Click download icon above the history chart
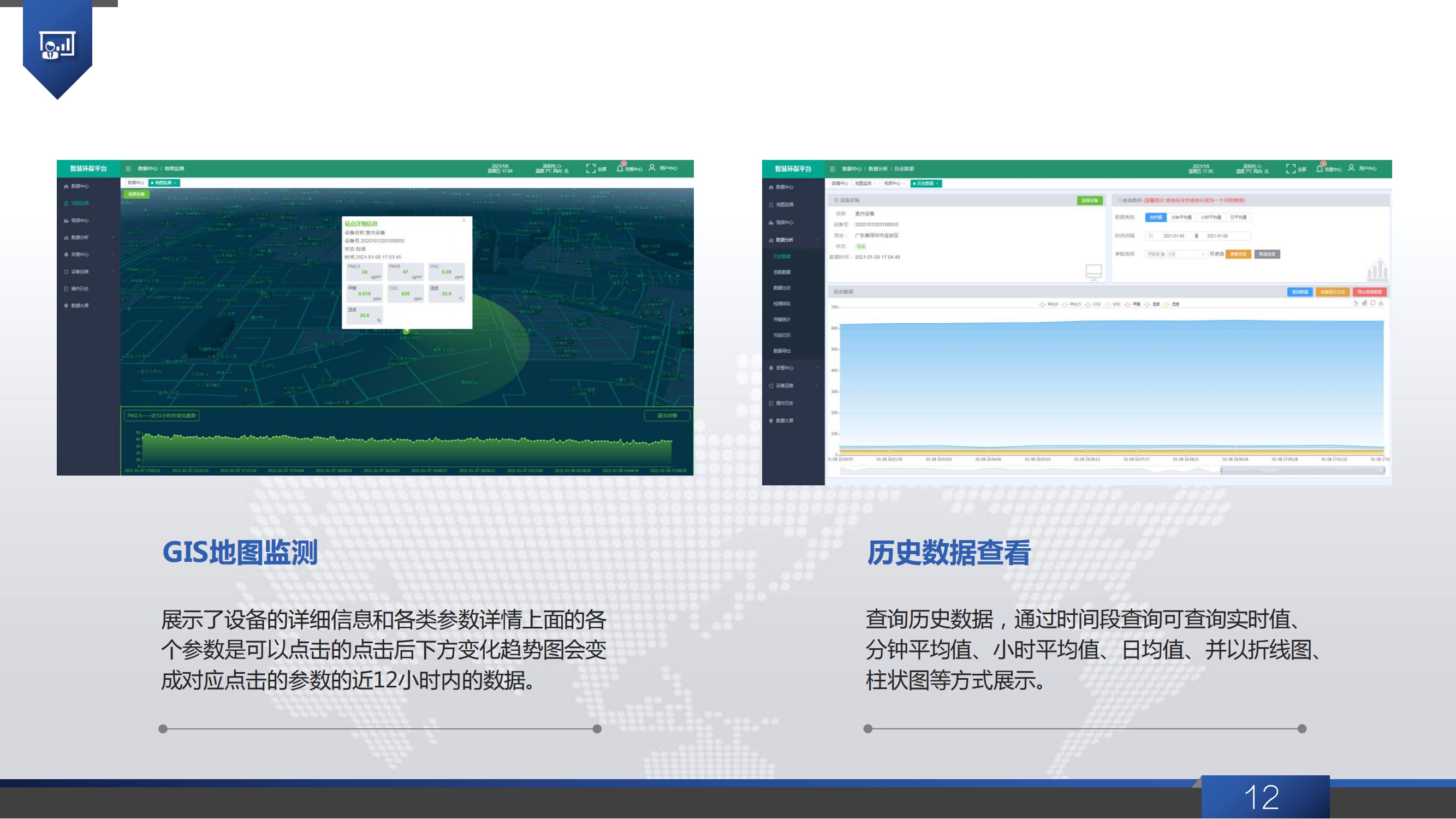The height and width of the screenshot is (819, 1456). click(x=1381, y=303)
